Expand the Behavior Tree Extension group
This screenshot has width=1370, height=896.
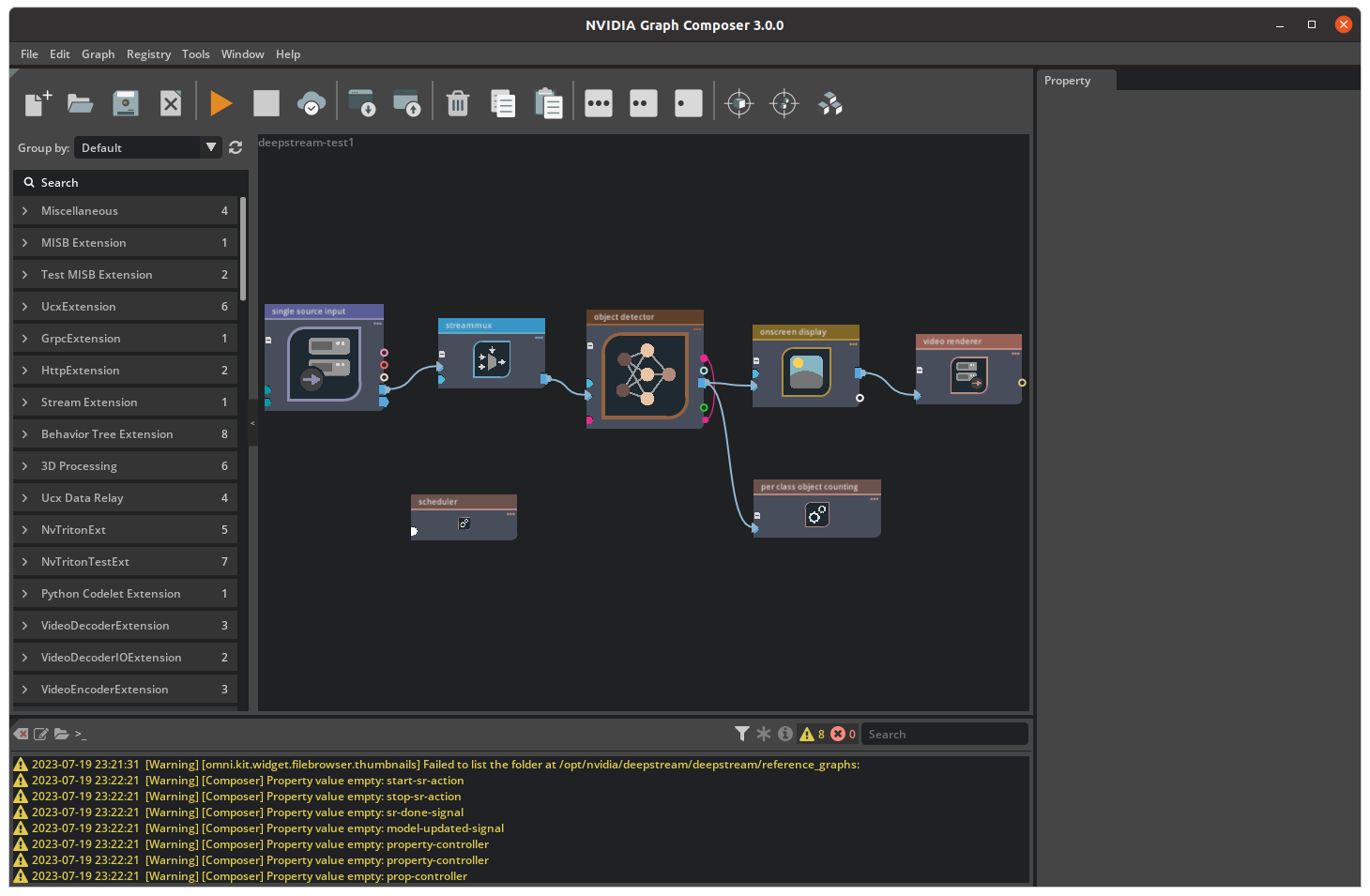pyautogui.click(x=126, y=434)
